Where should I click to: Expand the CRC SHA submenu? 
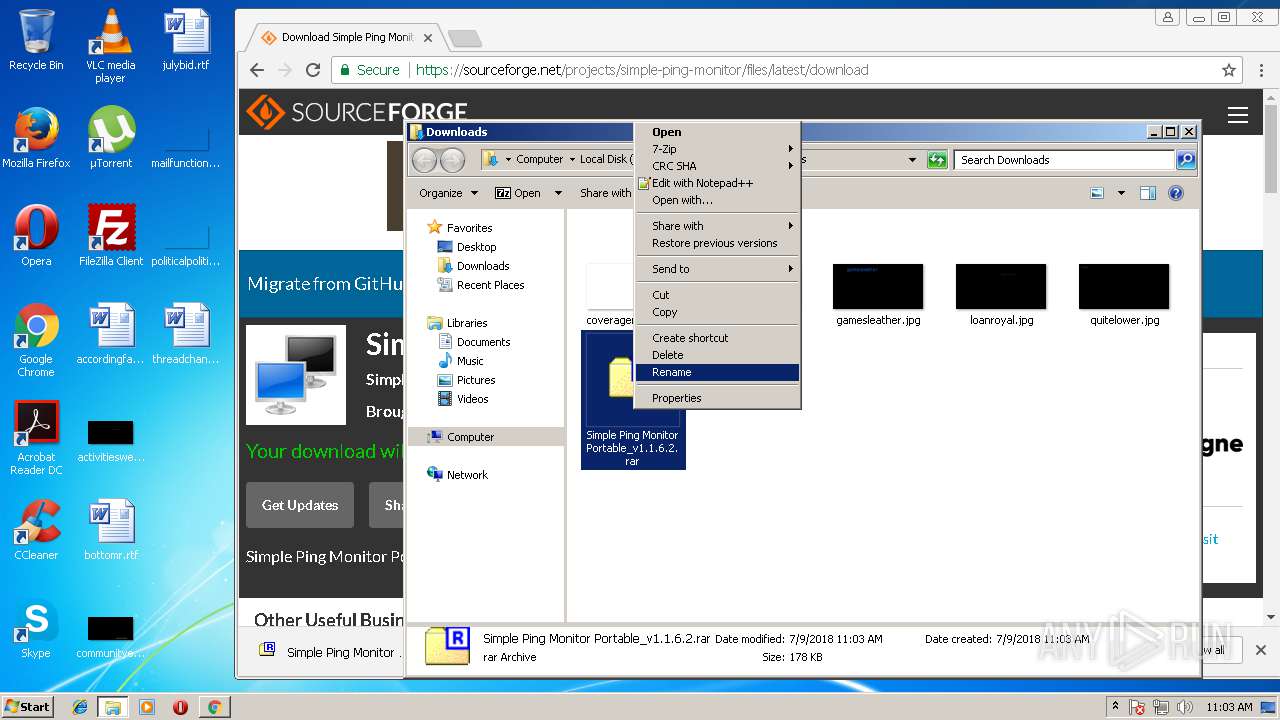point(718,166)
